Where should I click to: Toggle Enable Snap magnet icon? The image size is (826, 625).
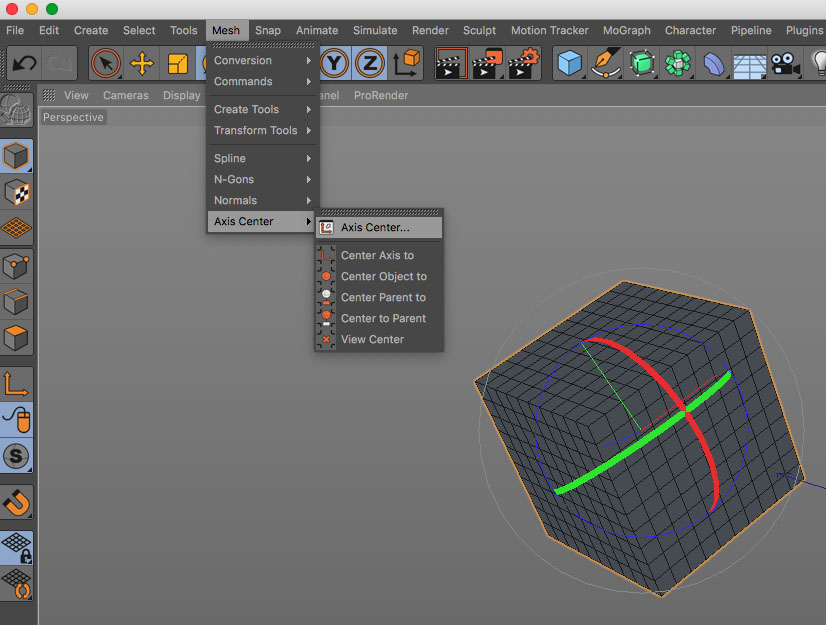[x=17, y=502]
